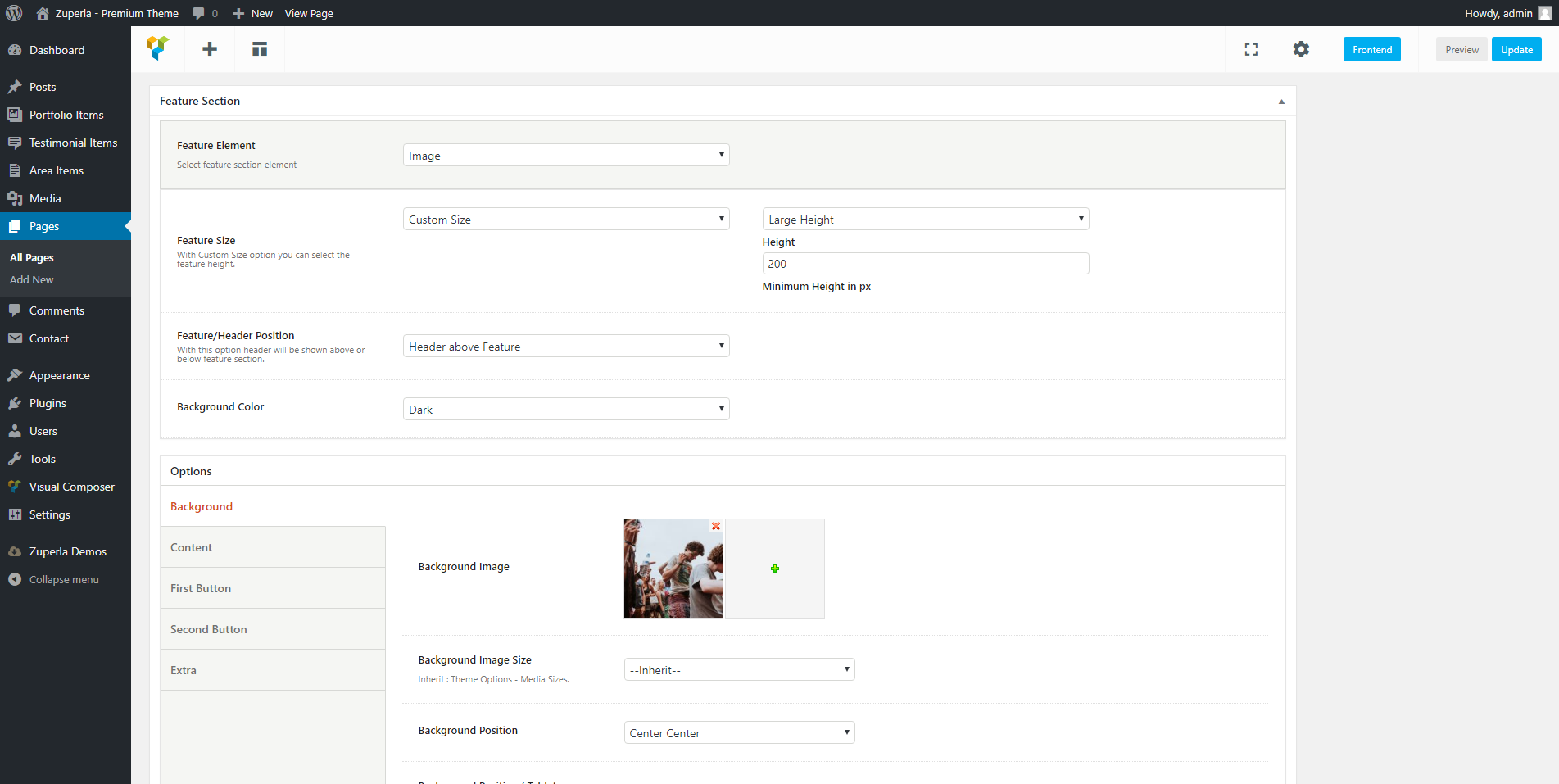
Task: Open Feature Element dropdown showing Image
Action: tap(566, 155)
